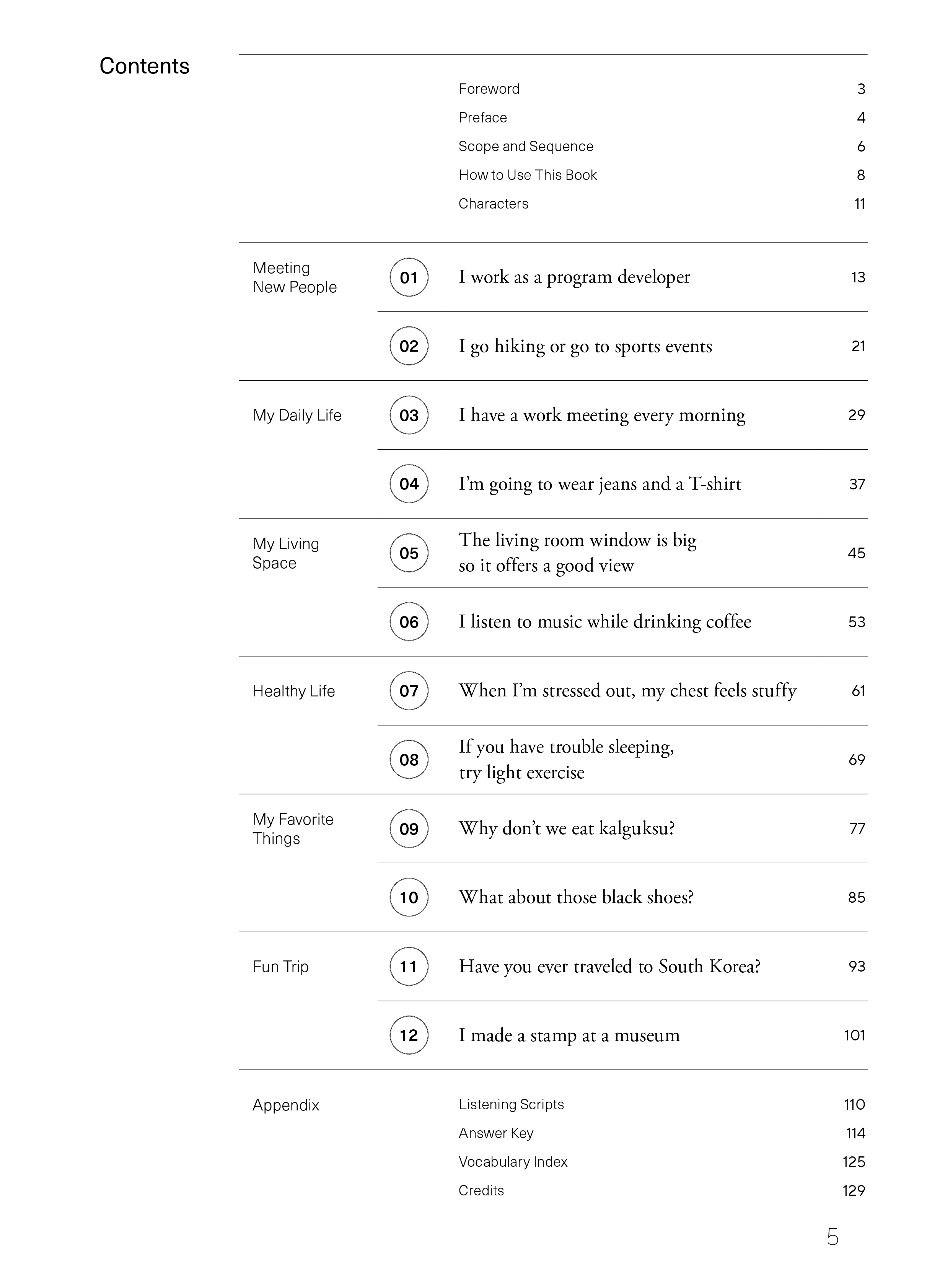Open How to Use This Book
The image size is (940, 1288).
(x=528, y=175)
